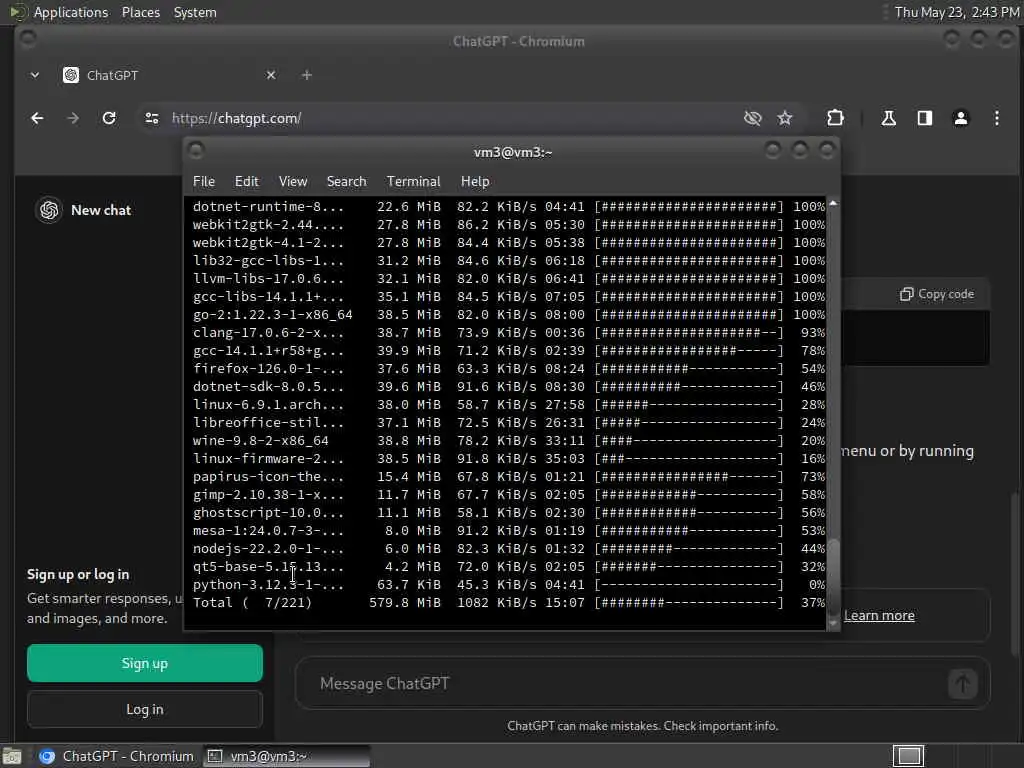This screenshot has height=768, width=1024.
Task: Click the vm3@vm3:~ terminal title
Action: coord(513,152)
